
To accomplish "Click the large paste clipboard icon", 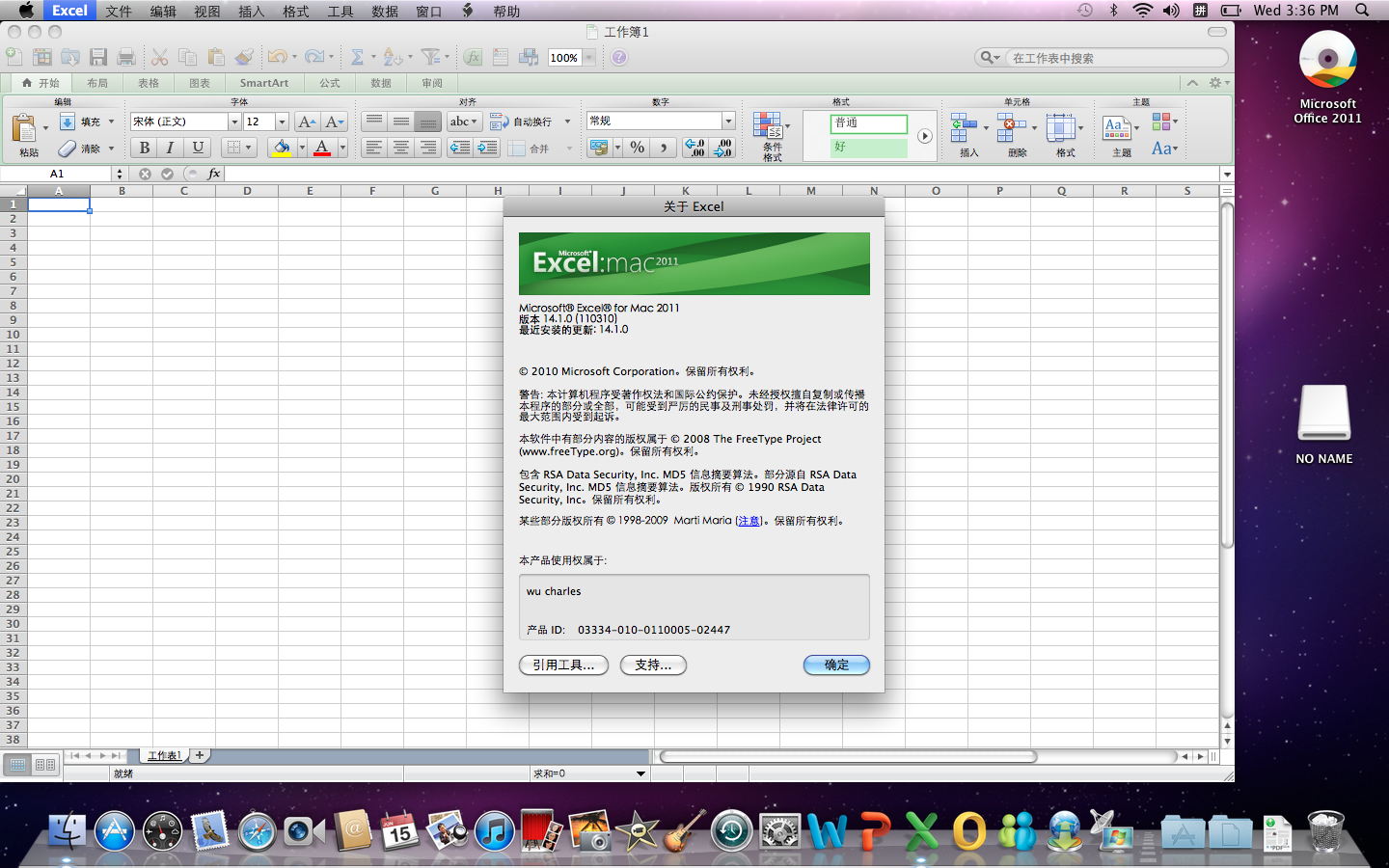I will pos(24,128).
